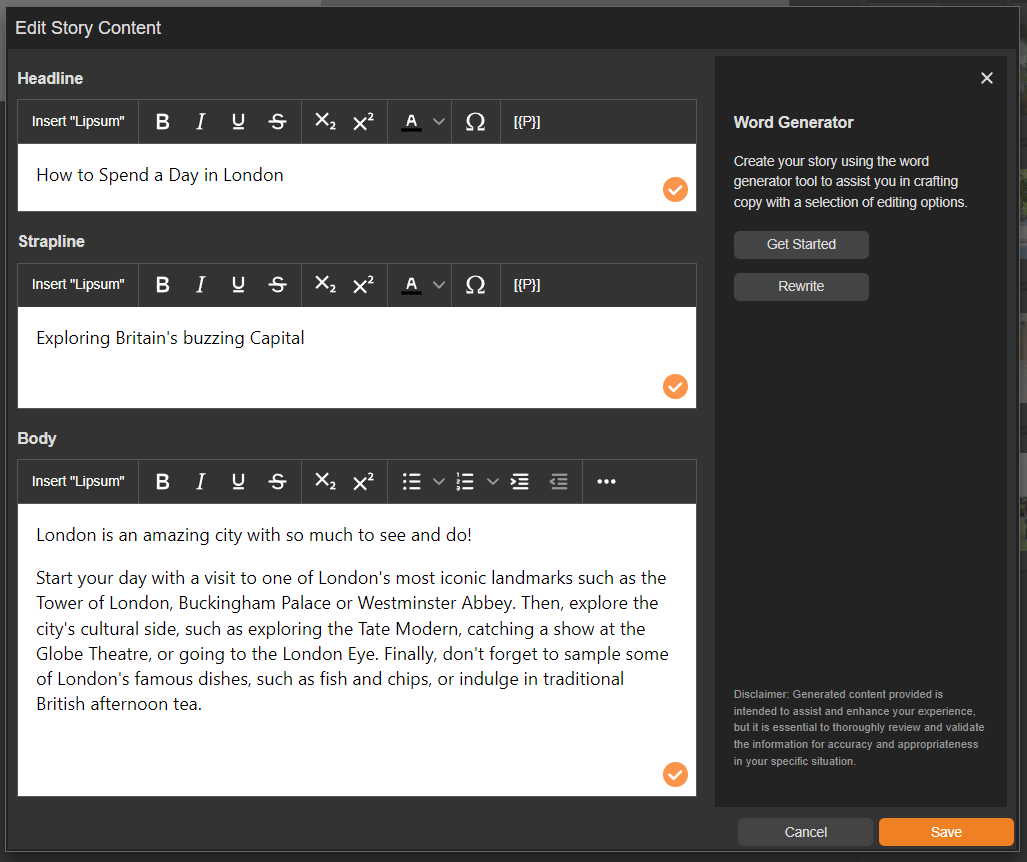The width and height of the screenshot is (1027, 862).
Task: Click Strapline text color swatch
Action: coord(411,285)
